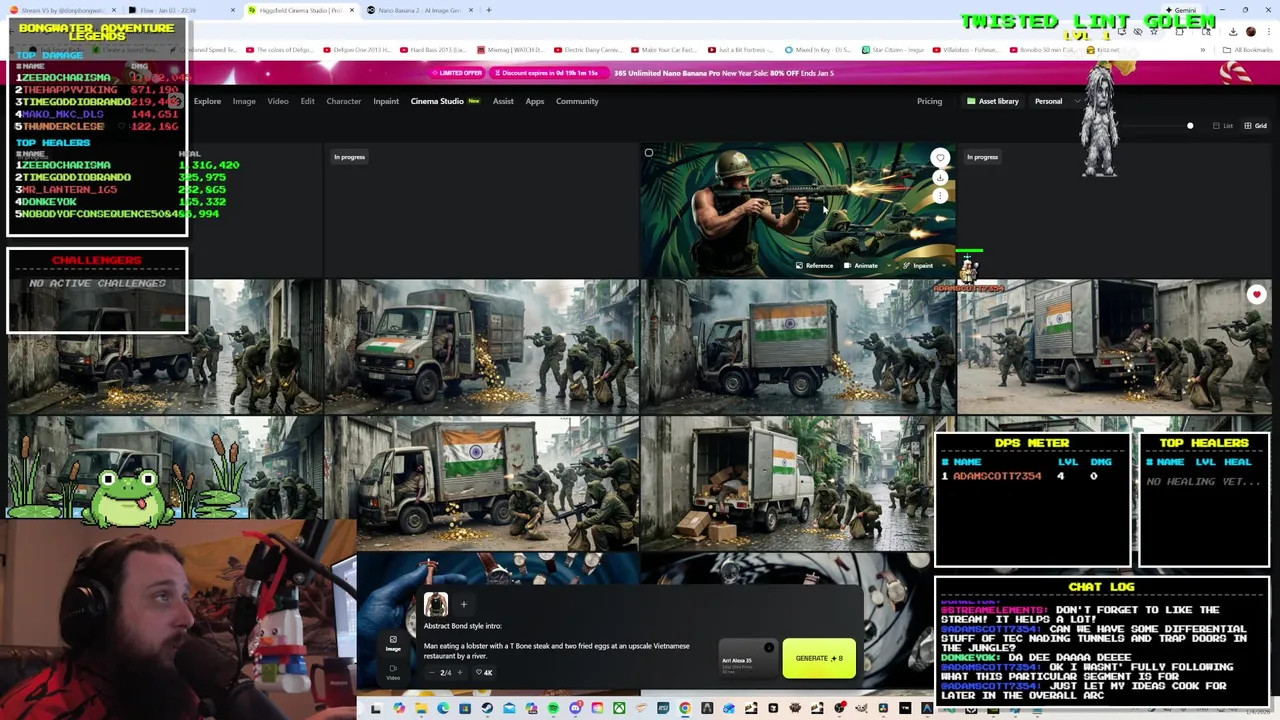Switch to the Flow - Jan 03 tab

click(180, 10)
